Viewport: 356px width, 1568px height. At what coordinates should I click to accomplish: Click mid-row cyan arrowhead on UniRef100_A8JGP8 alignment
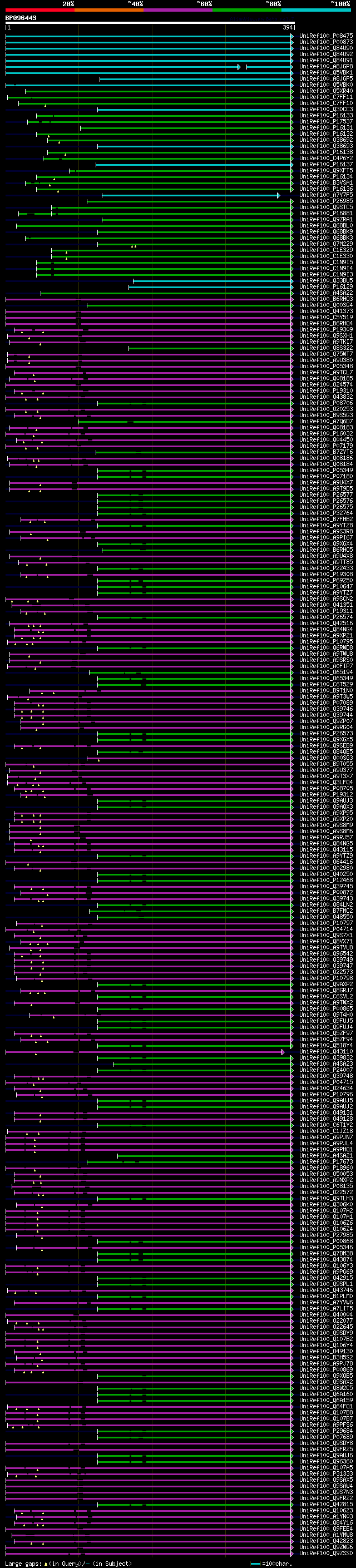pyautogui.click(x=239, y=66)
